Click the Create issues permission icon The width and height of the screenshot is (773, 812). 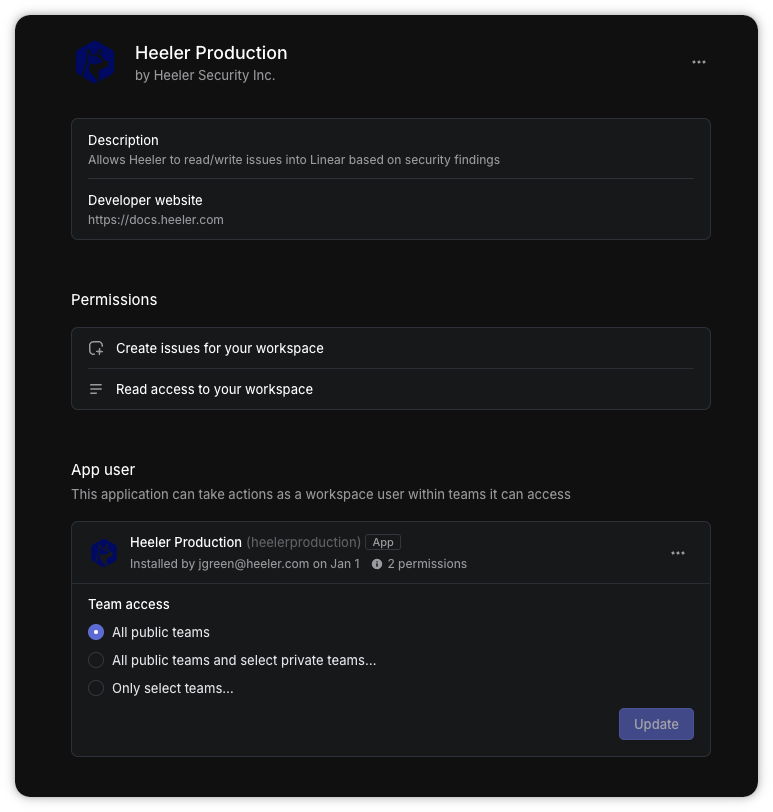[x=96, y=349]
